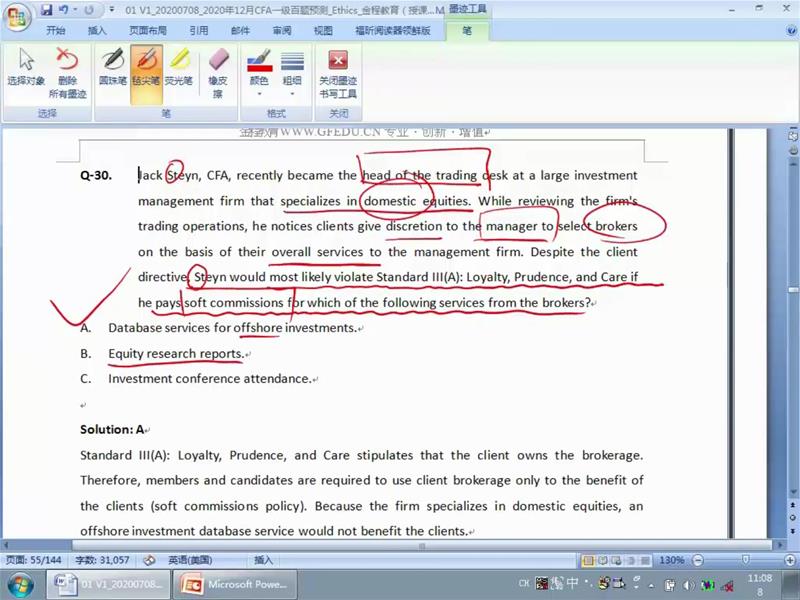Place cursor in 'Solution: A' heading
Screen dimensions: 800x600
pyautogui.click(x=112, y=430)
